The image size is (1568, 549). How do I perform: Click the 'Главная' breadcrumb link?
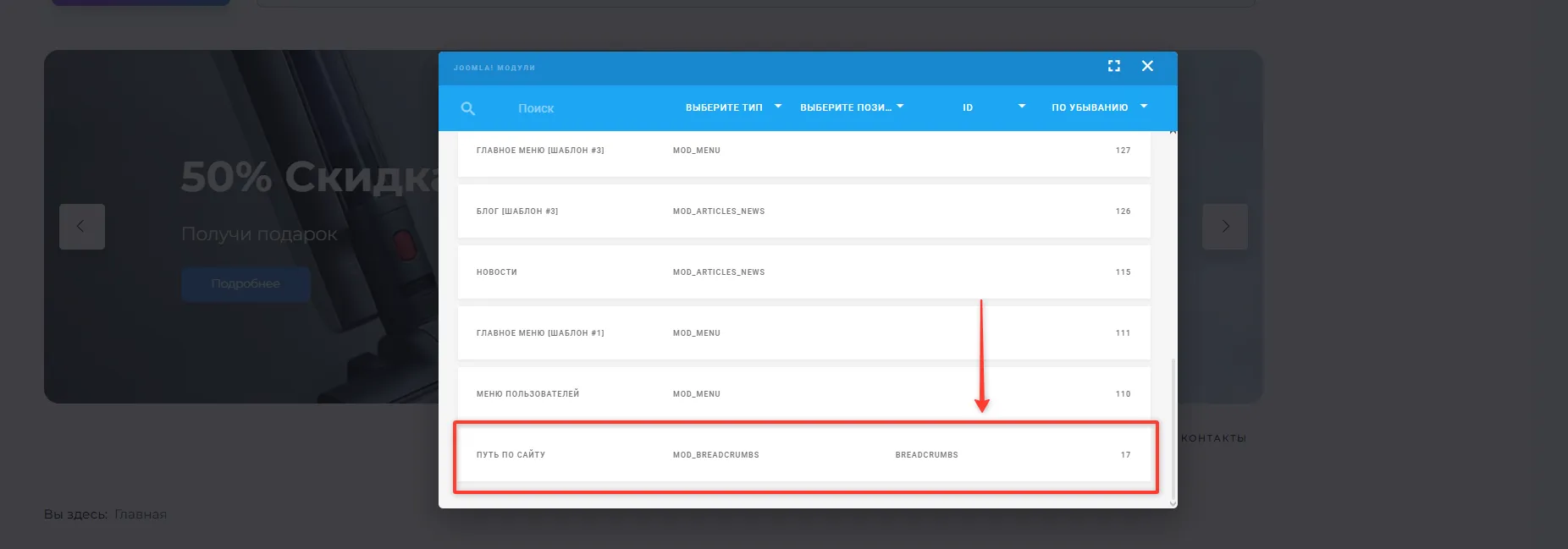tap(141, 514)
